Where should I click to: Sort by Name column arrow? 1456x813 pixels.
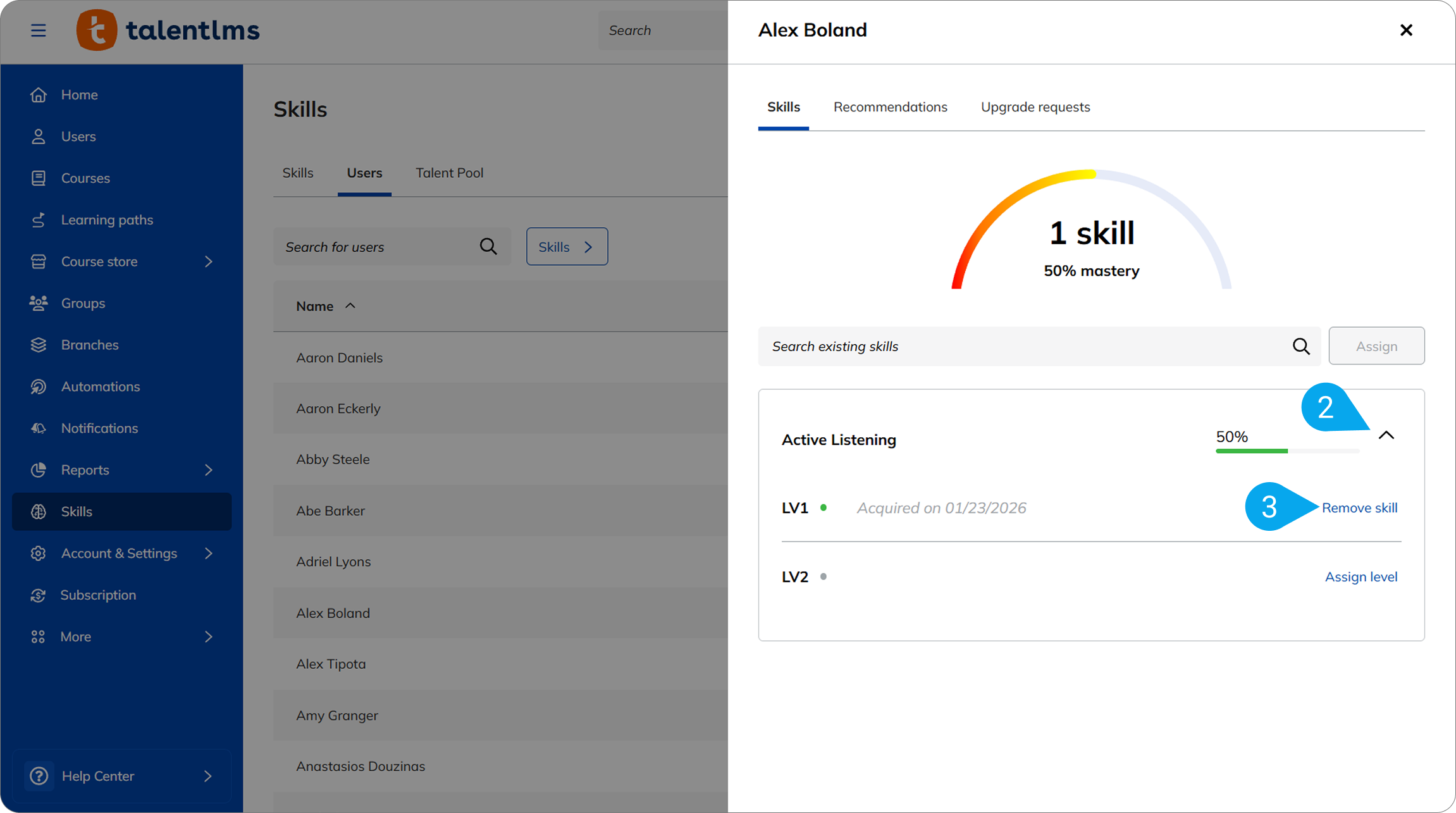click(x=350, y=306)
